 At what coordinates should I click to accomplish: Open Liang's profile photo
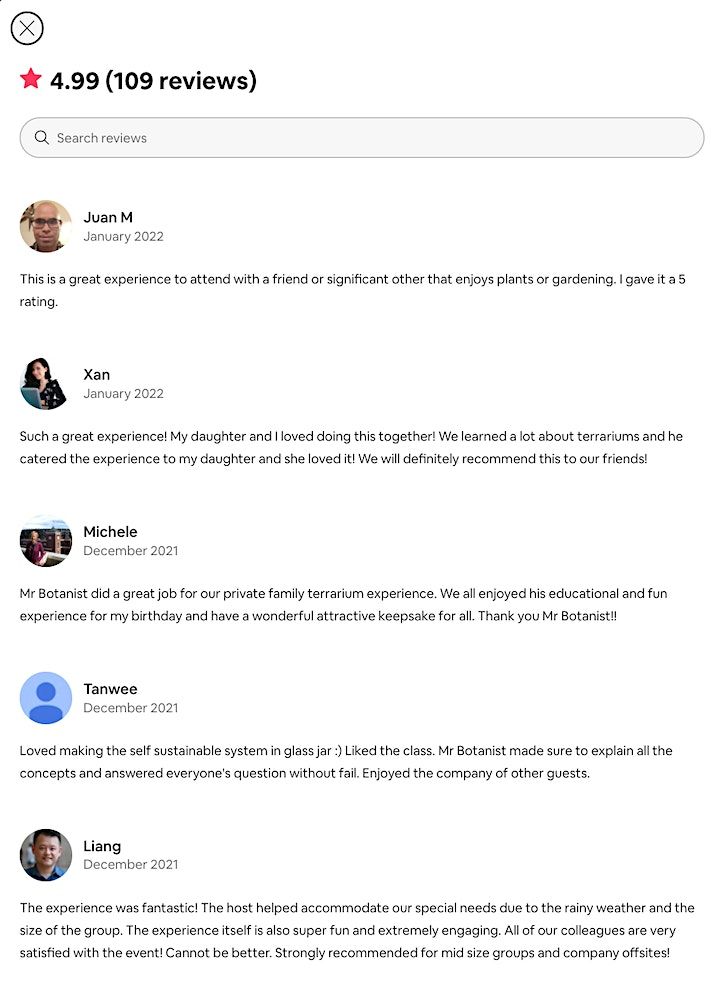(45, 854)
